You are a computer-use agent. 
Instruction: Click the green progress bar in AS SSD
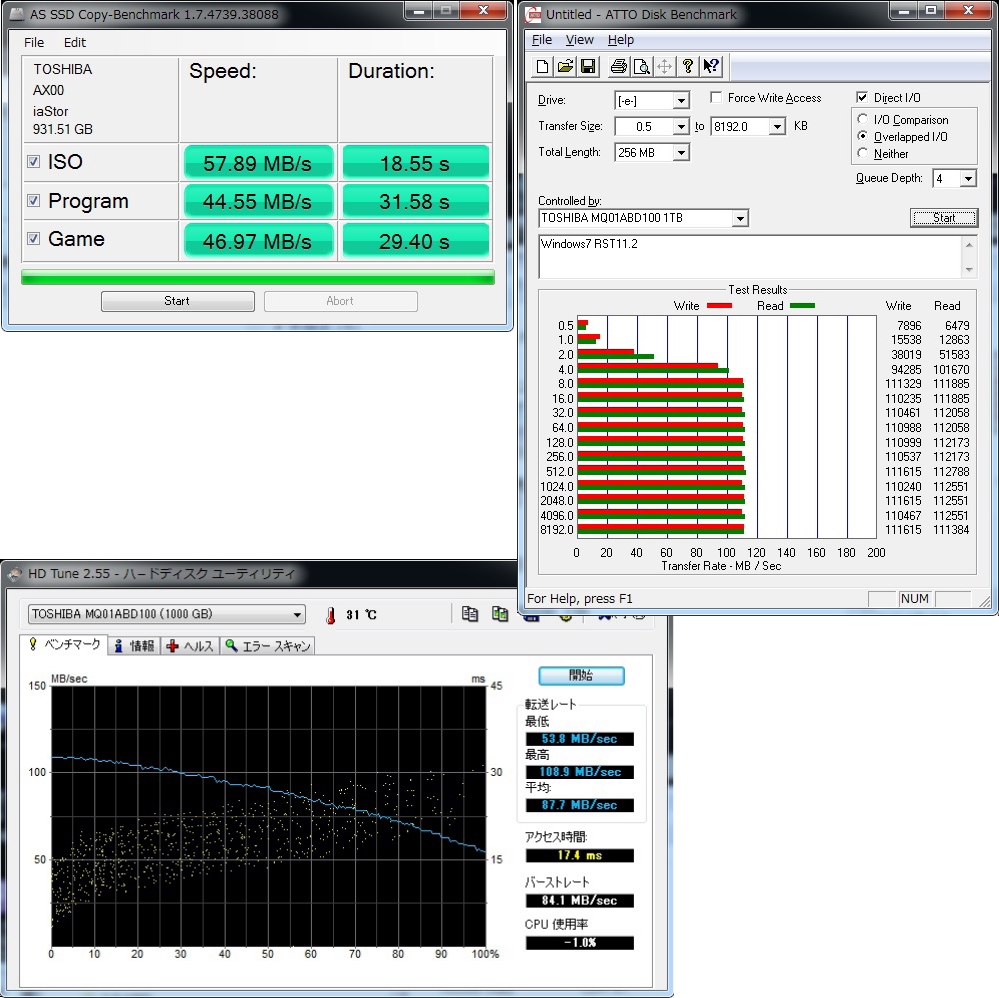257,277
